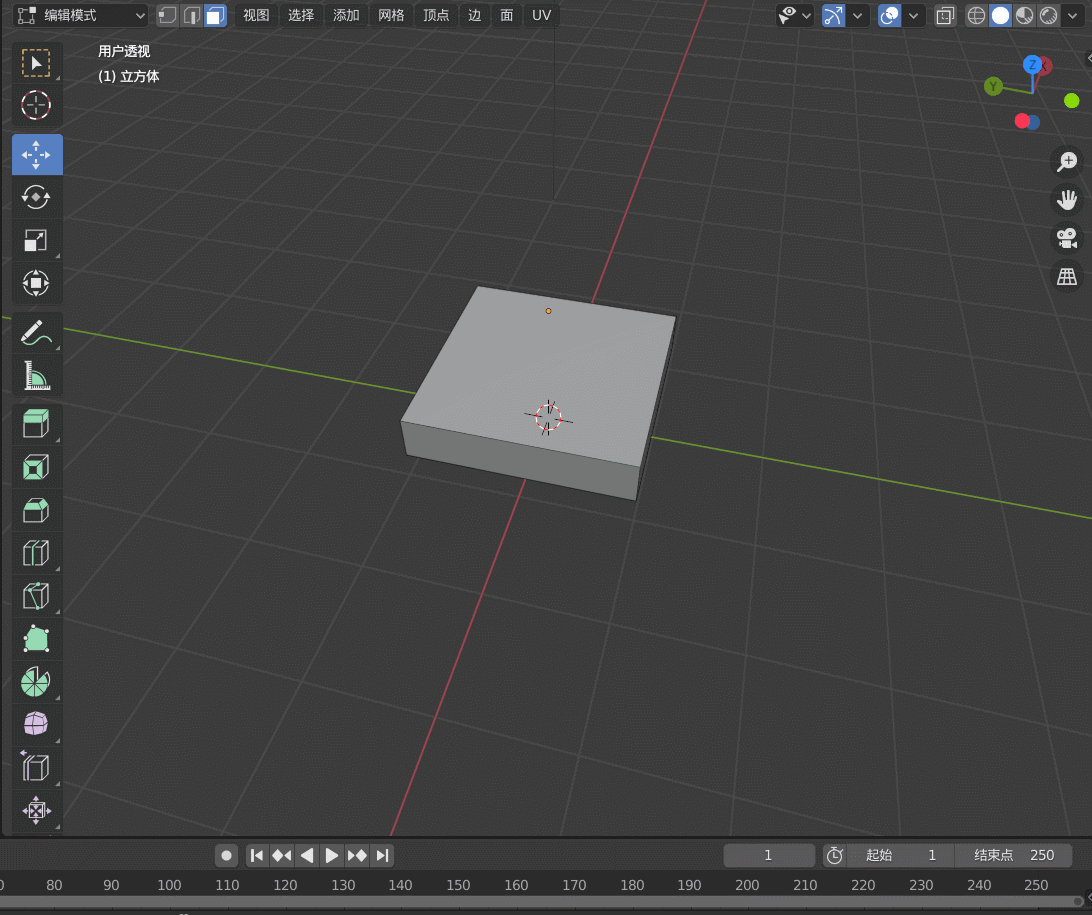Click the pan view hand icon
The image size is (1092, 915).
(1067, 200)
